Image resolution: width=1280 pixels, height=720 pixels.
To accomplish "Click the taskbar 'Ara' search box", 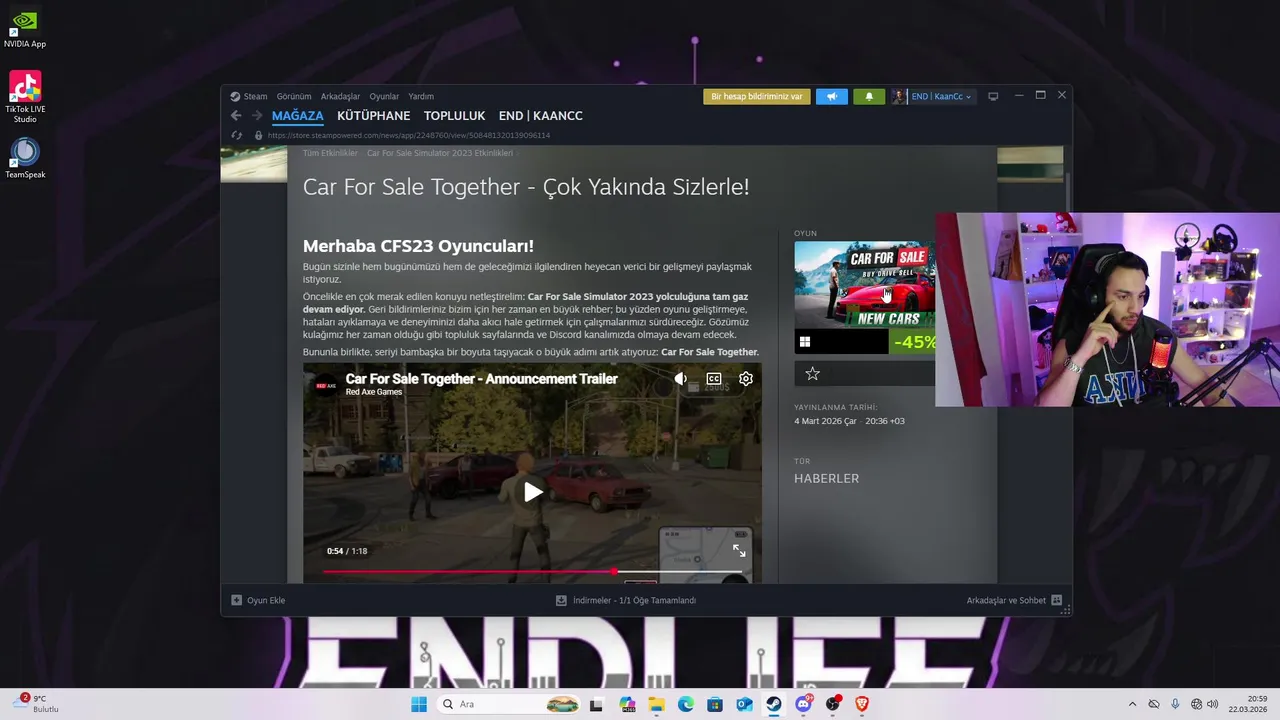I will click(x=509, y=704).
